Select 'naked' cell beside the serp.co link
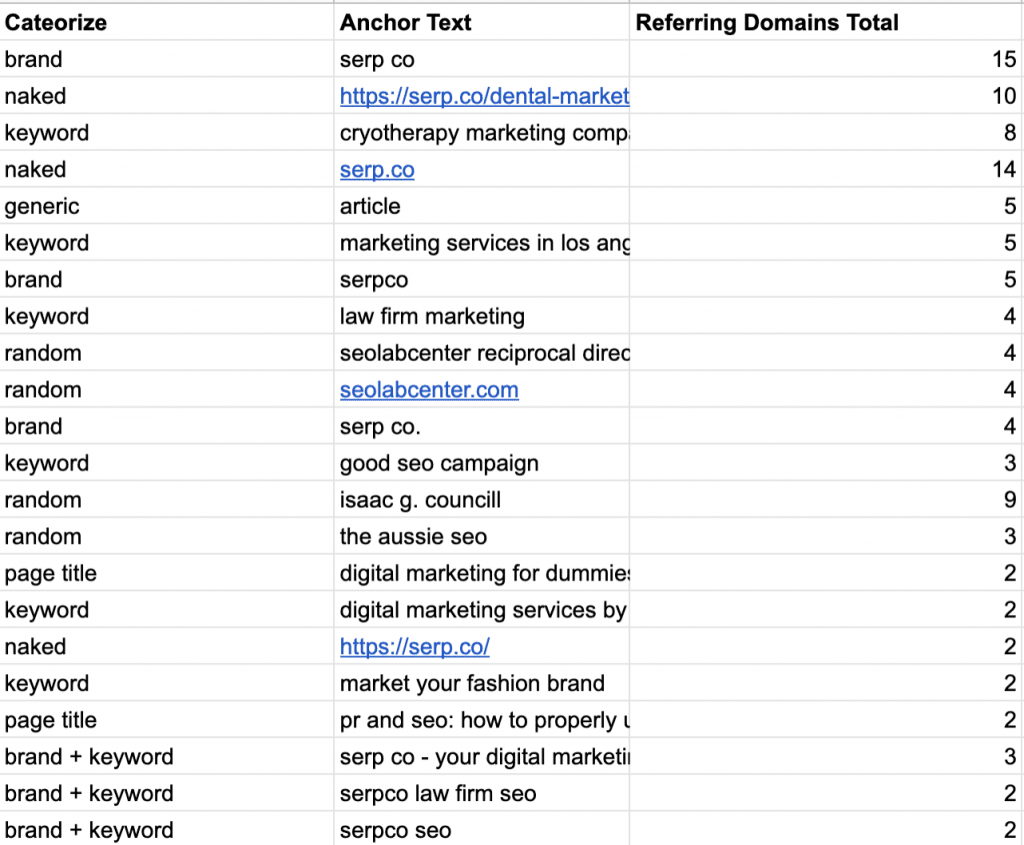The height and width of the screenshot is (845, 1024). coord(167,170)
